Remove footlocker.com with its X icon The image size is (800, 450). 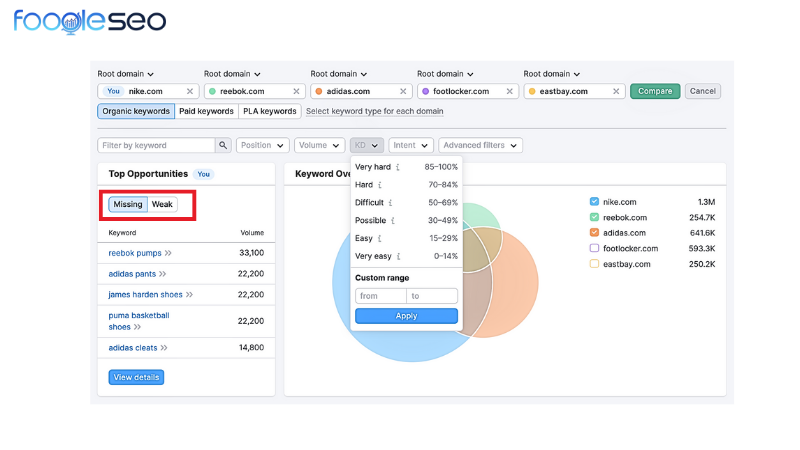(x=510, y=91)
